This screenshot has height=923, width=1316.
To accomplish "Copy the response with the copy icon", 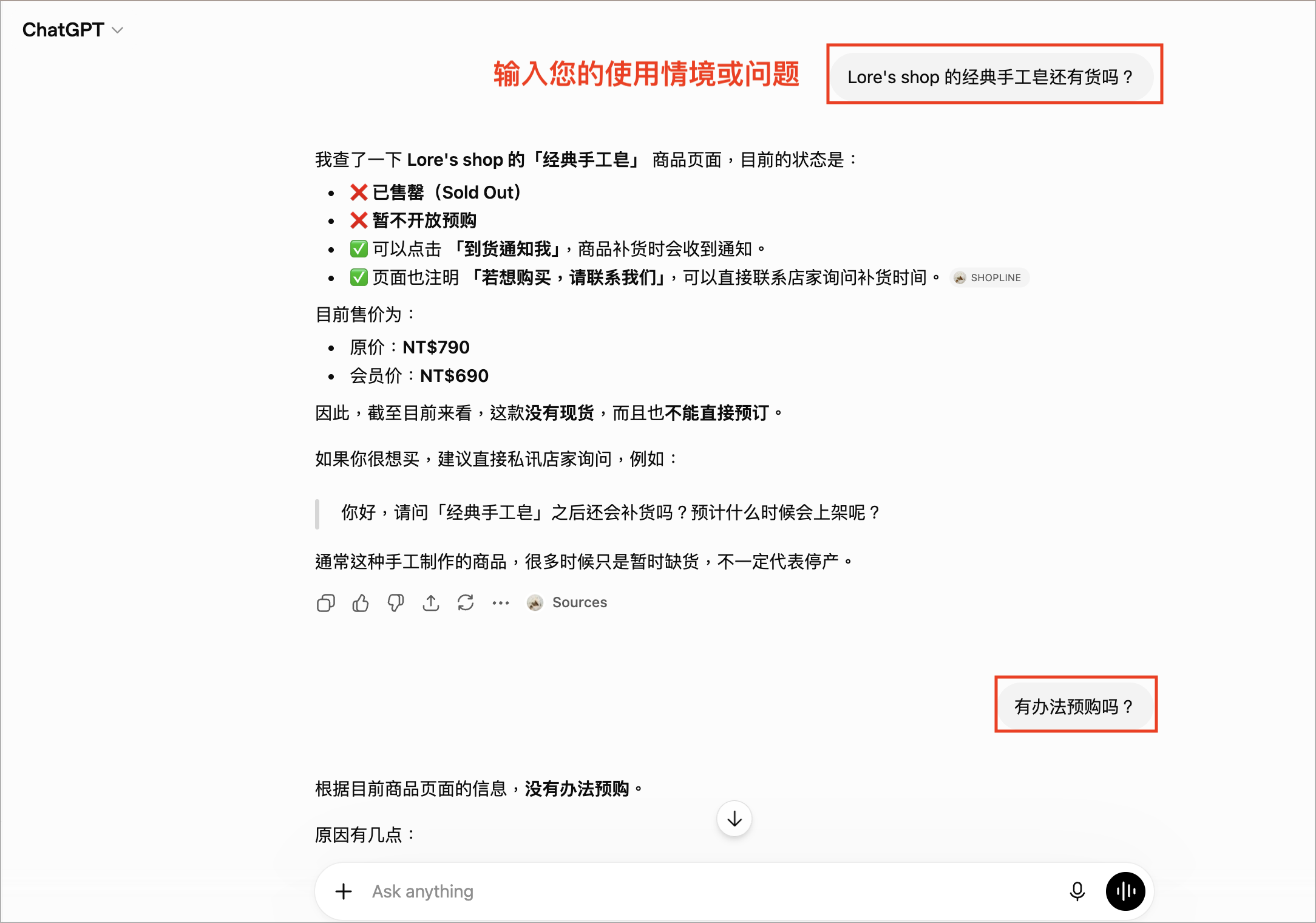I will pyautogui.click(x=326, y=603).
